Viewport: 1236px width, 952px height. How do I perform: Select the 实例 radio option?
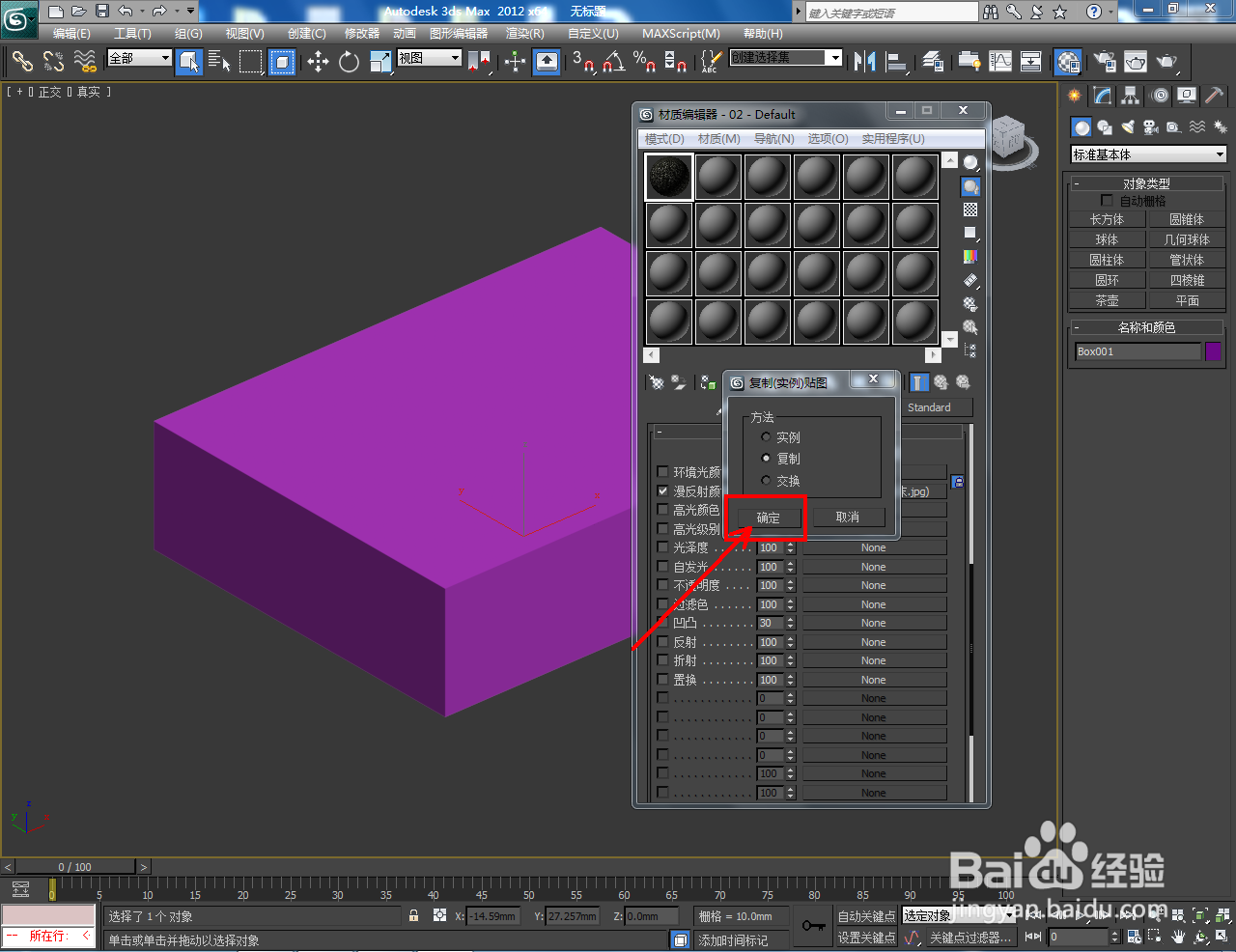[x=766, y=437]
